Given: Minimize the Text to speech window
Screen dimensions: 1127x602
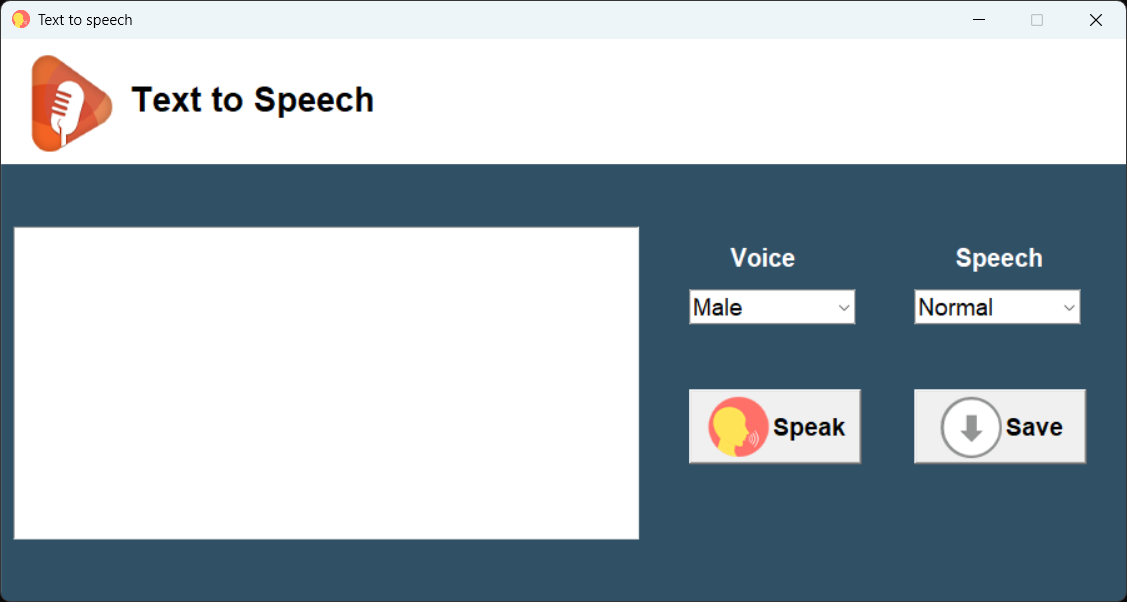Looking at the screenshot, I should (978, 20).
